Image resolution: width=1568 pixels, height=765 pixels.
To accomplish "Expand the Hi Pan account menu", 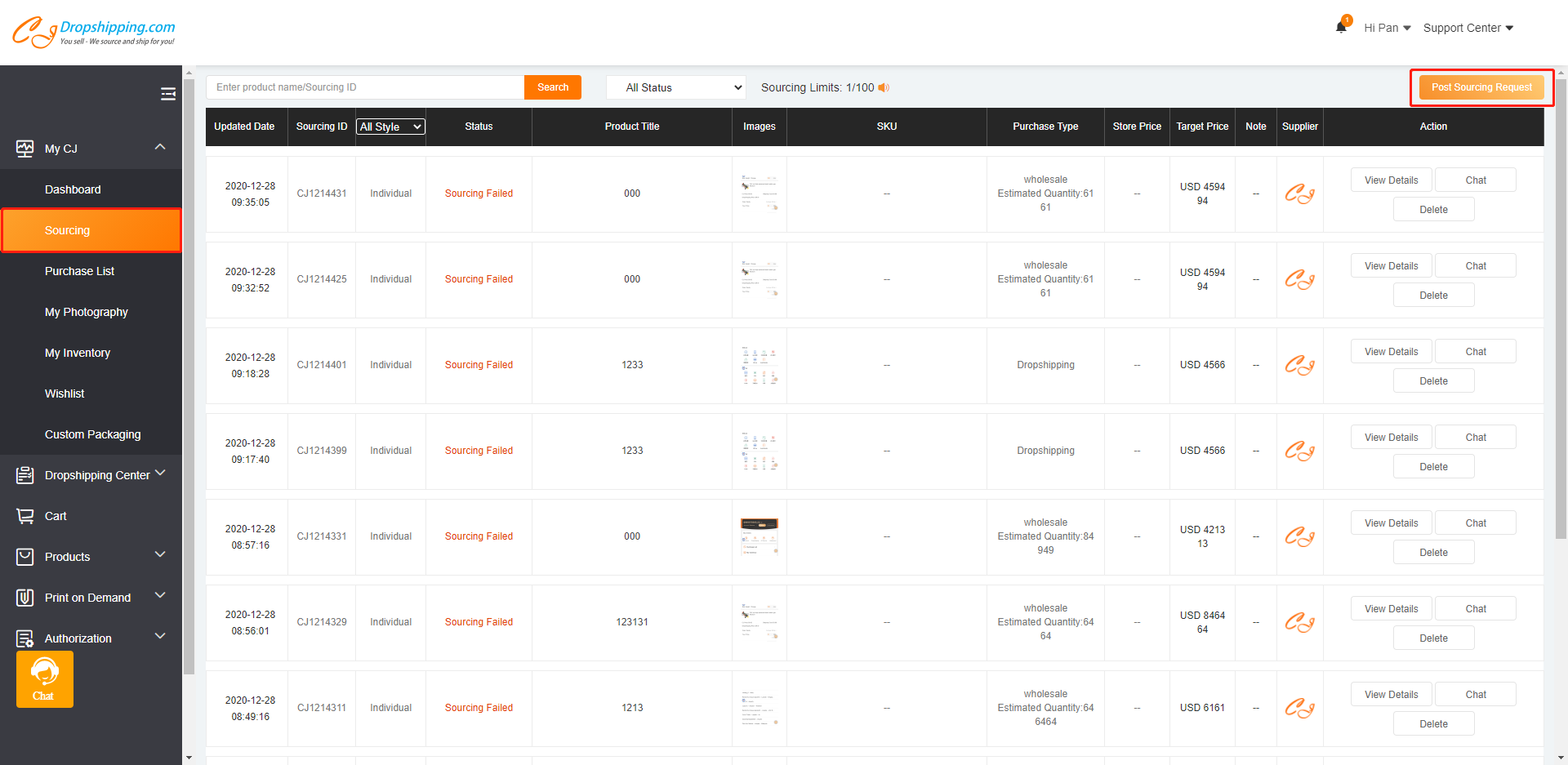I will click(x=1387, y=28).
